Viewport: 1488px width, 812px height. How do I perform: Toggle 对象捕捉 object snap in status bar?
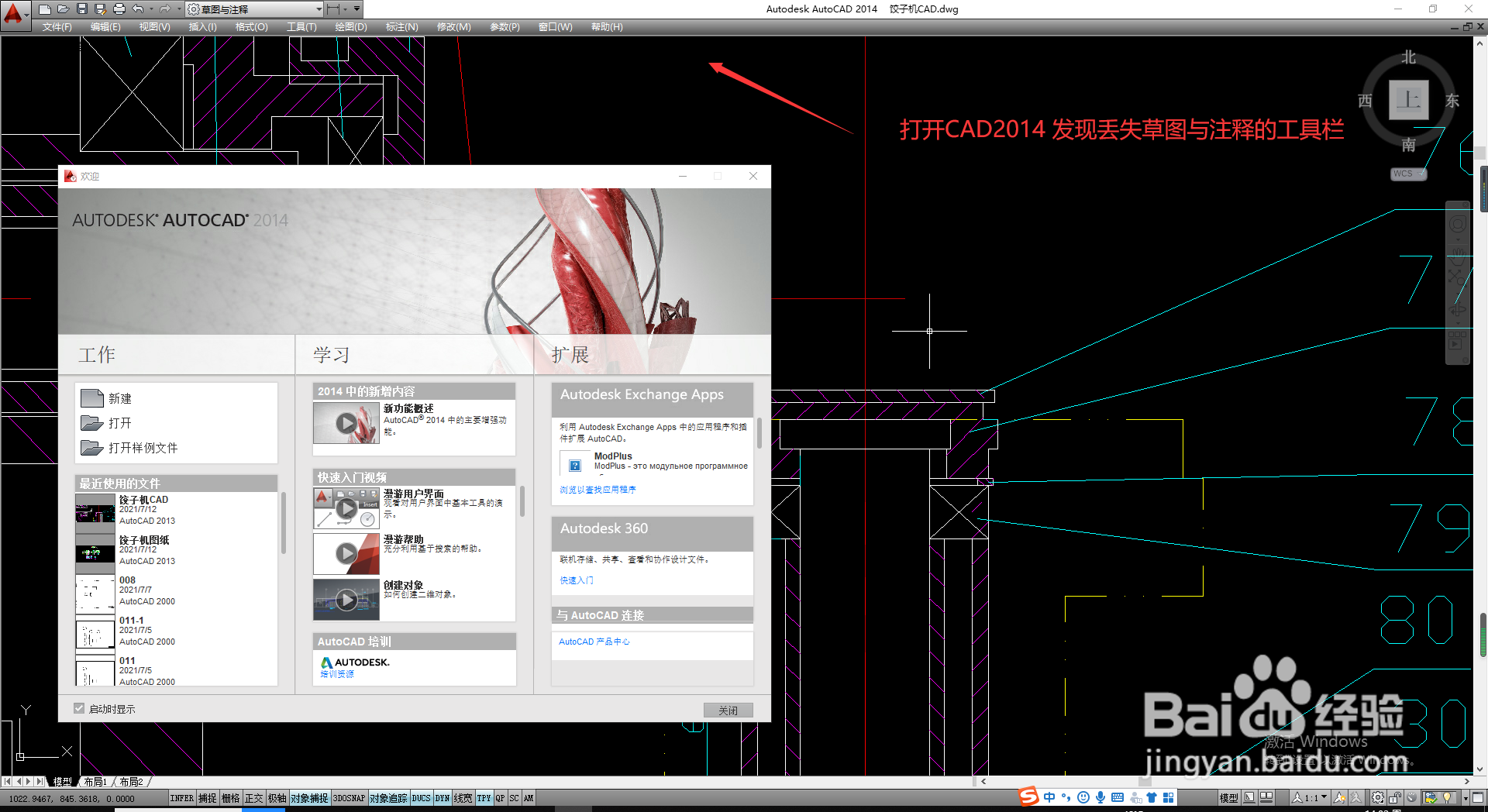point(309,798)
